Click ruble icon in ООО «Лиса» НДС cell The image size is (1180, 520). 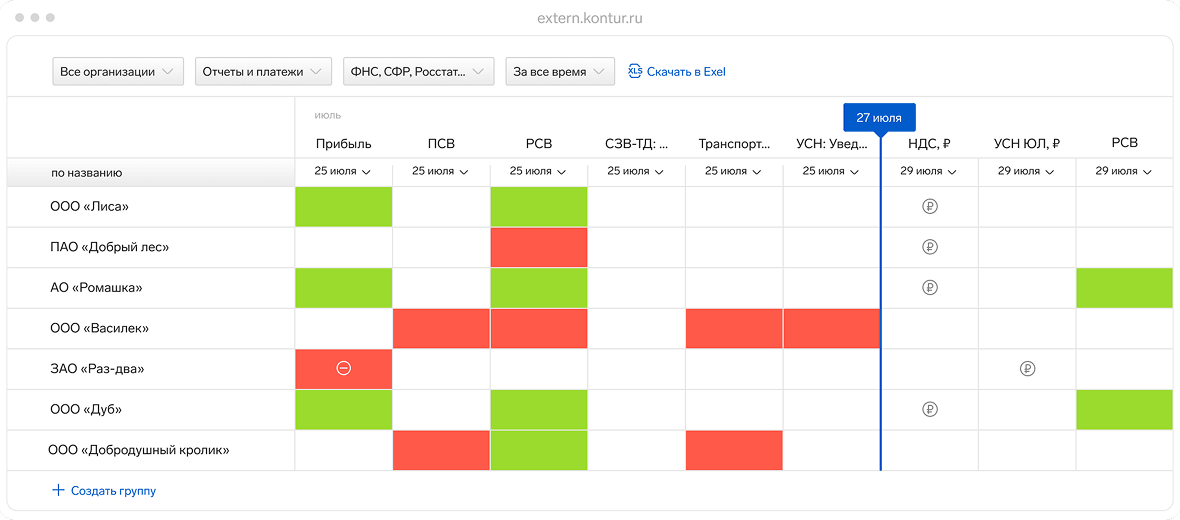(x=930, y=207)
